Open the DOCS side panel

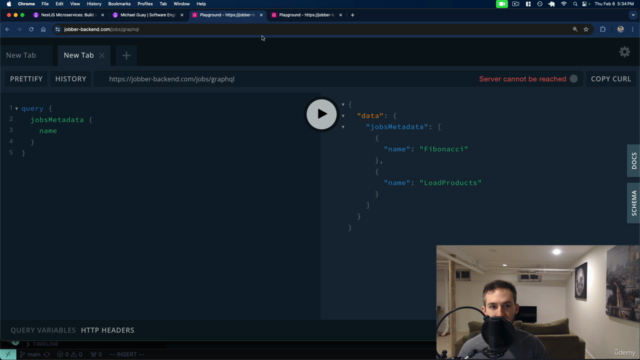(633, 161)
